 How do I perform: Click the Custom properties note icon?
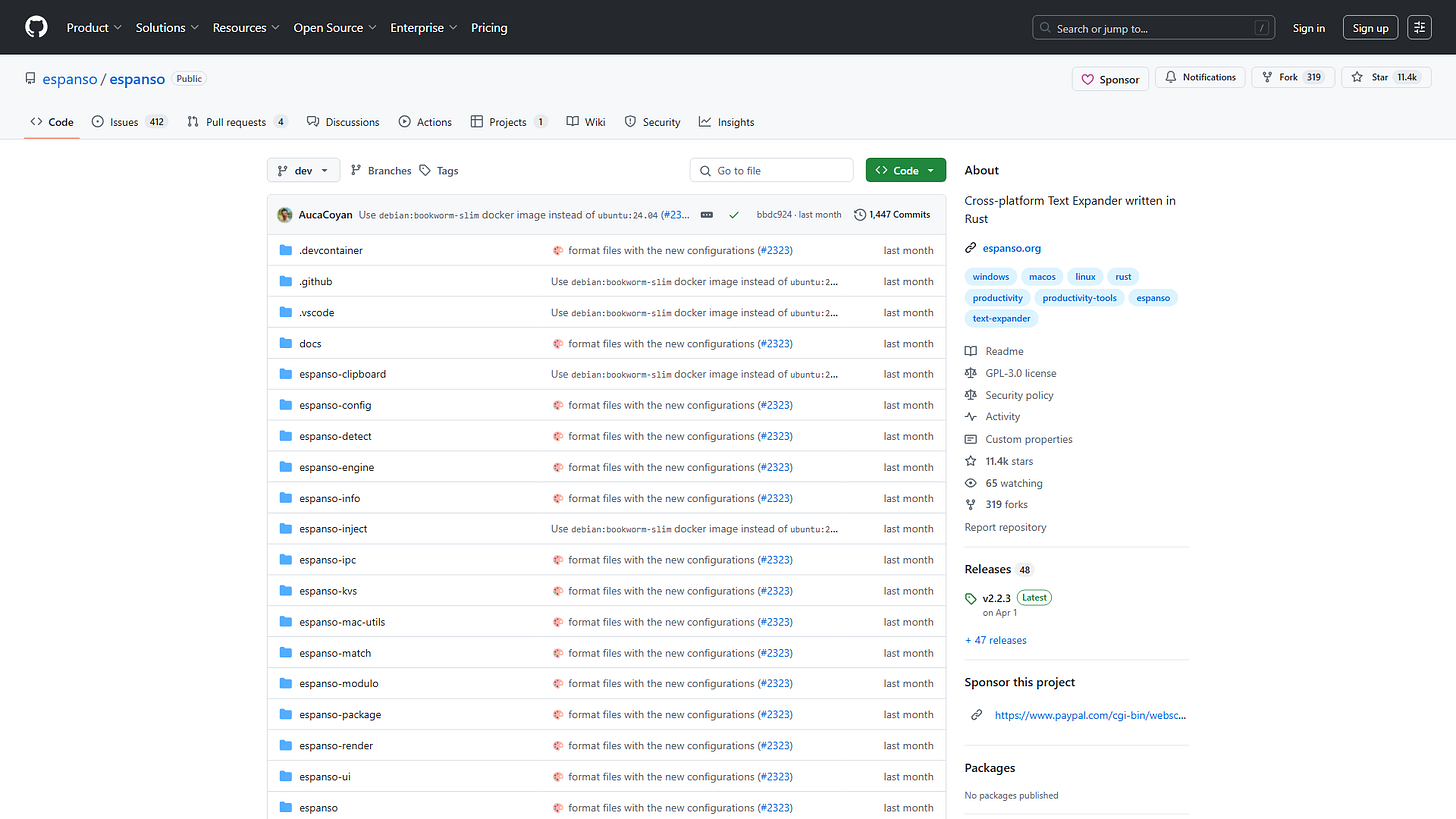pyautogui.click(x=970, y=439)
